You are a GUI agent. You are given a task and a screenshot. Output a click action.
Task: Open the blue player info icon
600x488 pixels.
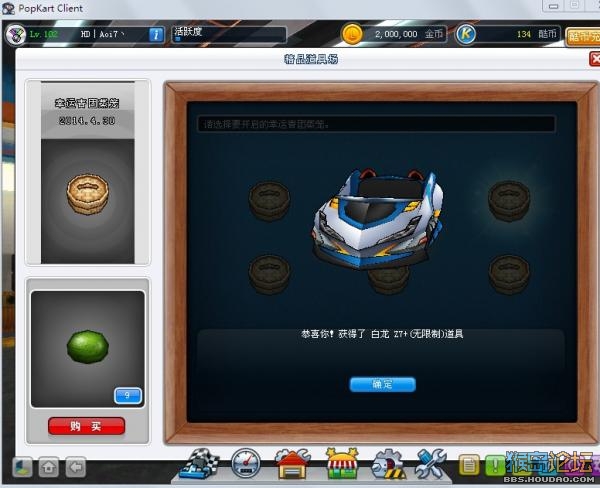tap(156, 34)
